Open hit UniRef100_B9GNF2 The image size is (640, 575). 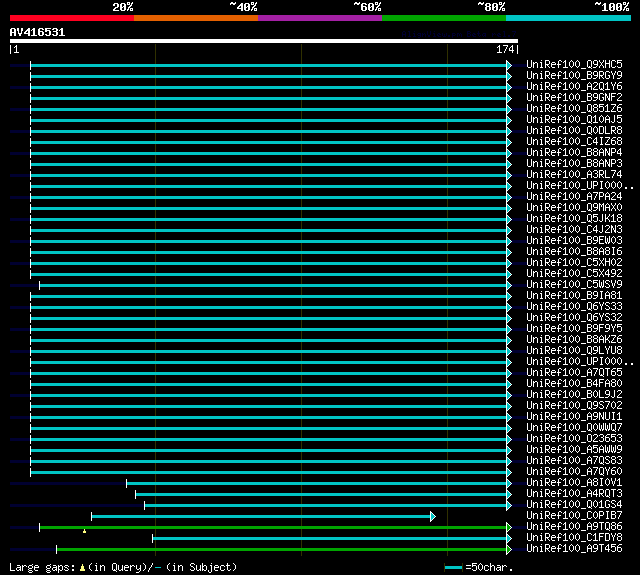(574, 98)
